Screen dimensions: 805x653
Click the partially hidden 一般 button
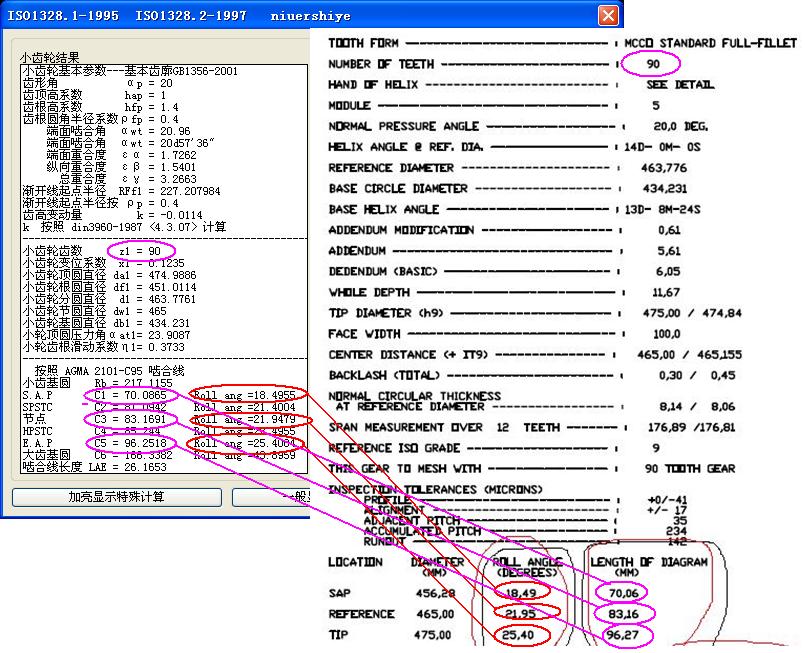[271, 496]
